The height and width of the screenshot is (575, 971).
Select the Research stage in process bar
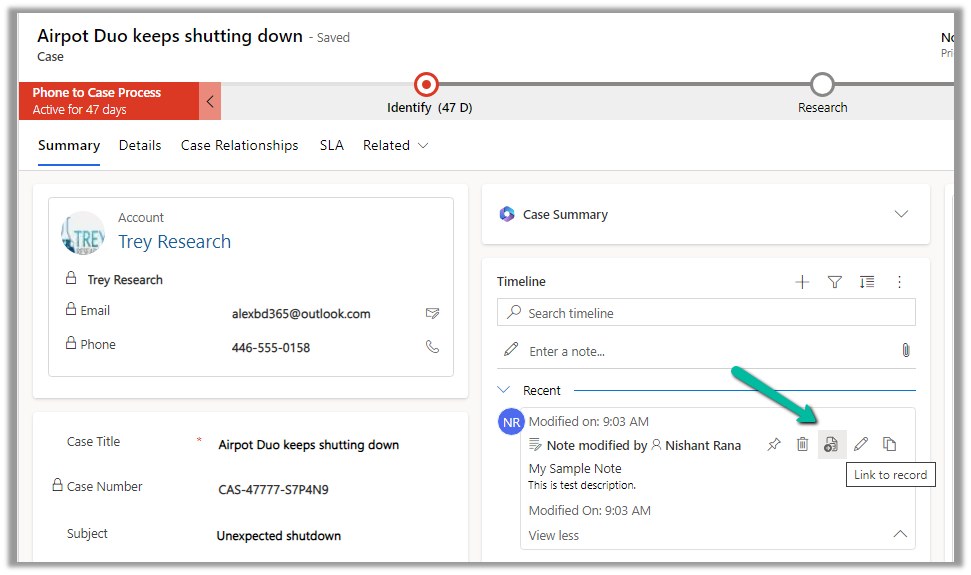click(822, 85)
